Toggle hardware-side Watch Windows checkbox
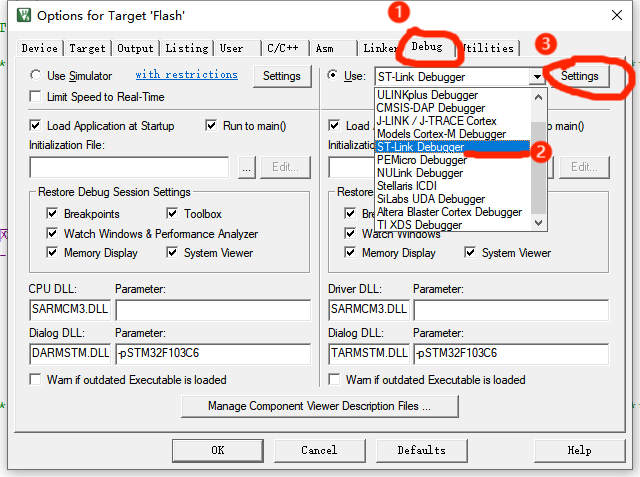The width and height of the screenshot is (640, 477). tap(350, 233)
